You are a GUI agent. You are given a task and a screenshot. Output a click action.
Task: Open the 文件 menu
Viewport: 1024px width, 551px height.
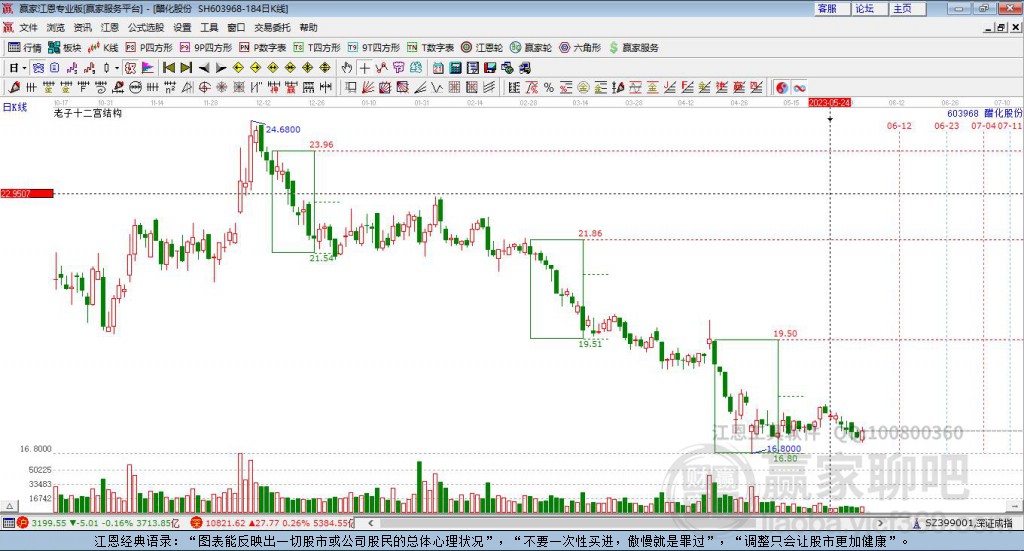tap(28, 27)
